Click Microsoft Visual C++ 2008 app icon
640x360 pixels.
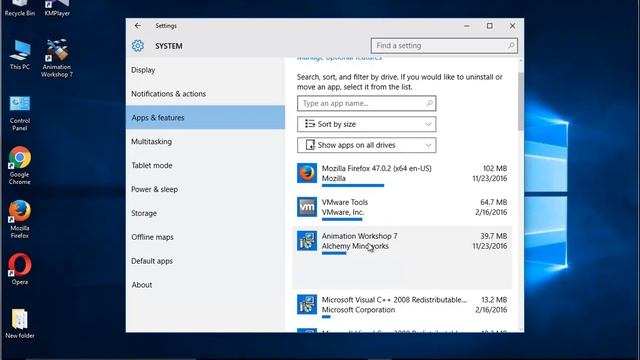[x=307, y=304]
